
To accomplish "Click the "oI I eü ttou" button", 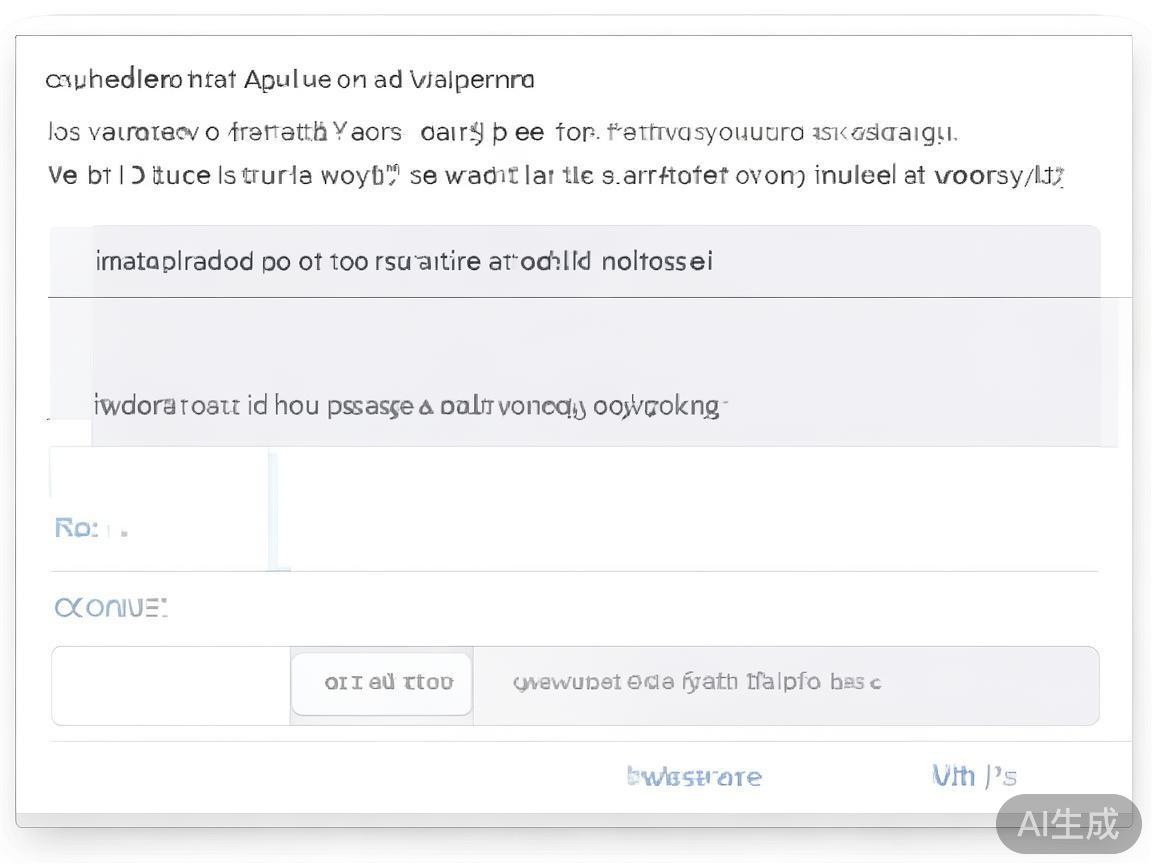I will click(381, 684).
